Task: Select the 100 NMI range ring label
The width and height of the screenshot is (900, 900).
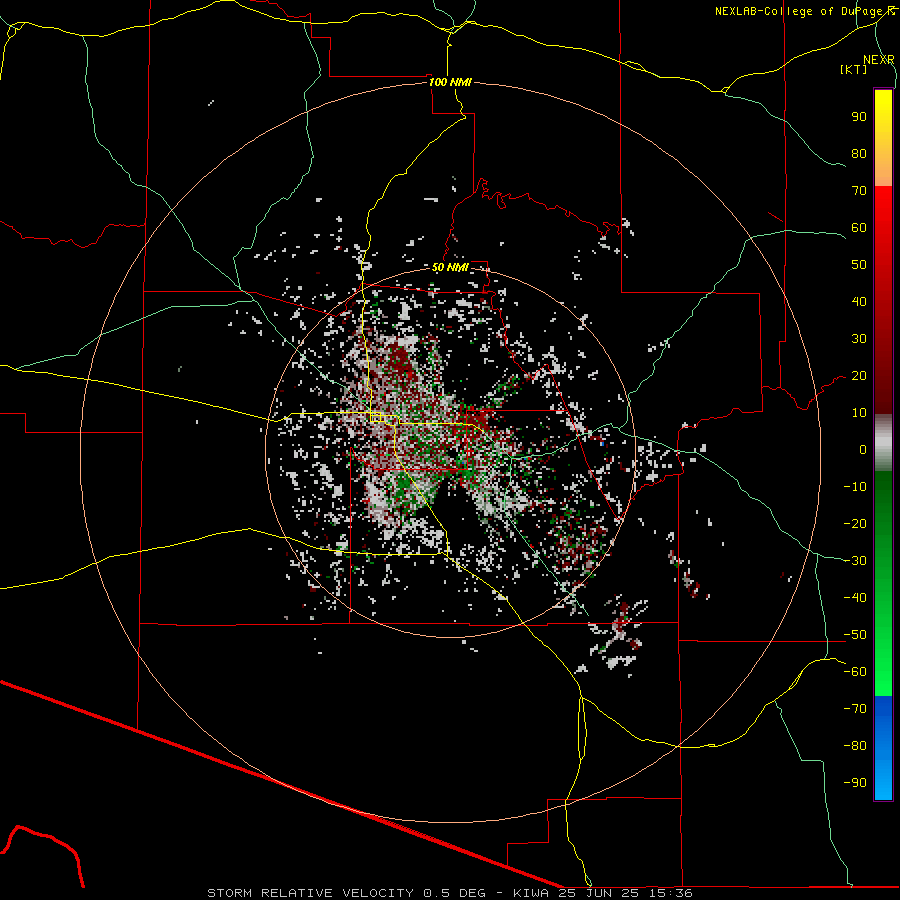Action: [x=450, y=82]
